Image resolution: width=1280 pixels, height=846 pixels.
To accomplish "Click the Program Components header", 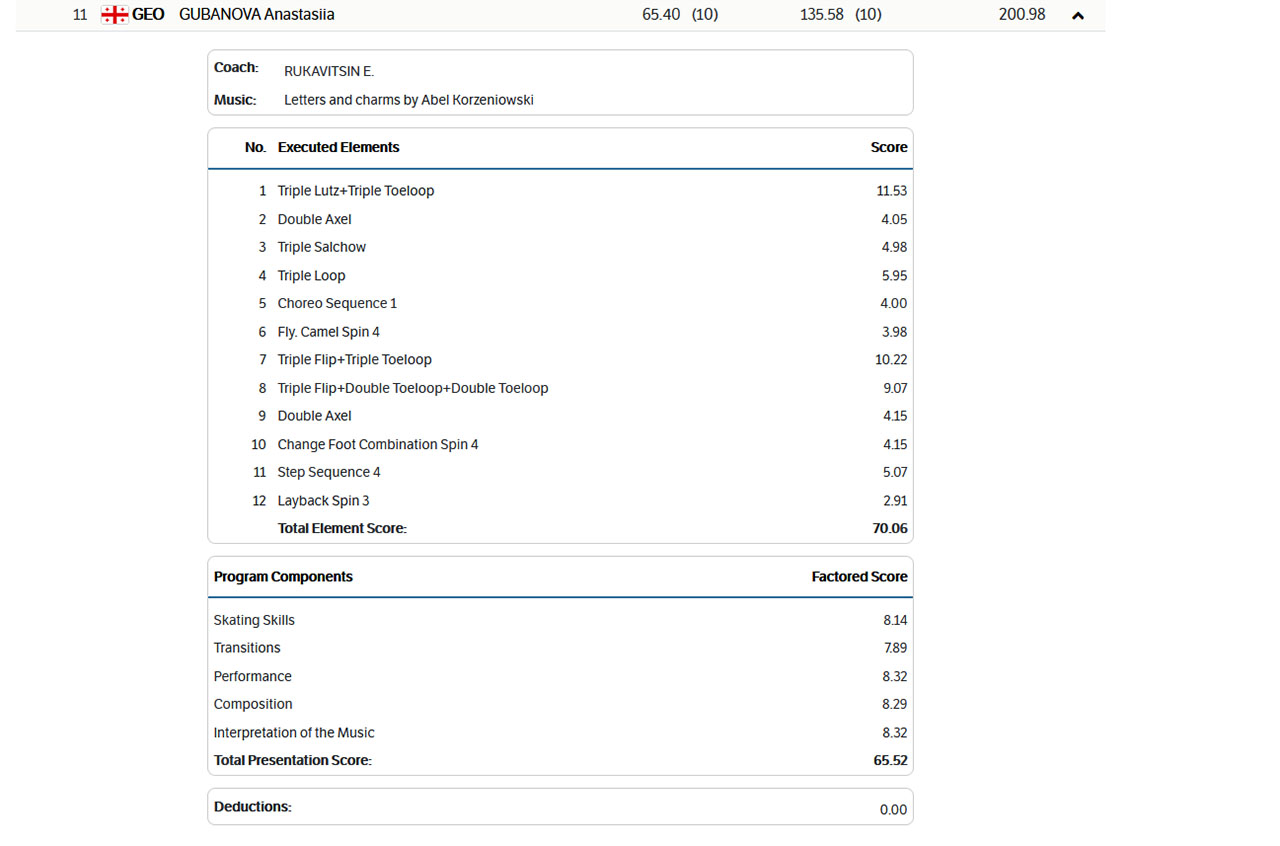I will pyautogui.click(x=283, y=576).
